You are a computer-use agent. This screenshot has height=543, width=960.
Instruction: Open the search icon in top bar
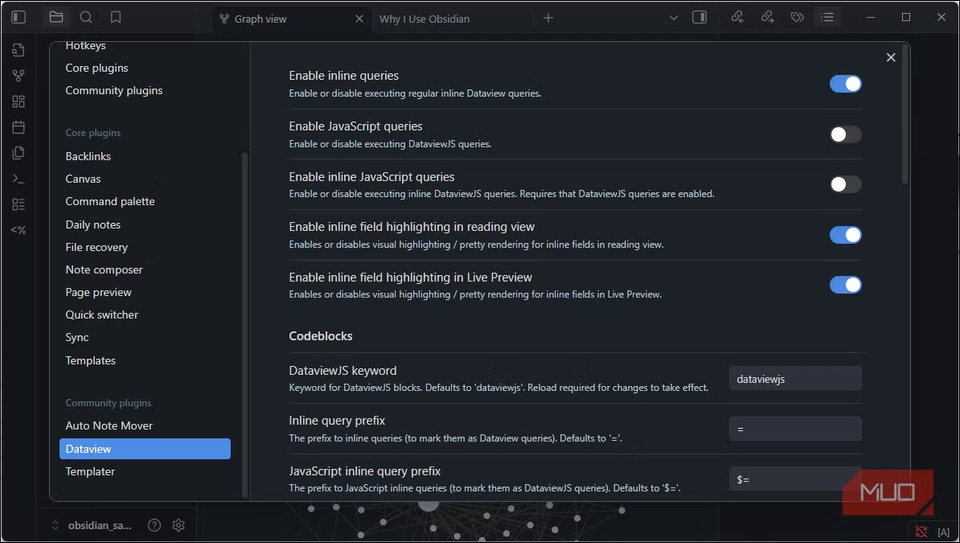[x=86, y=18]
